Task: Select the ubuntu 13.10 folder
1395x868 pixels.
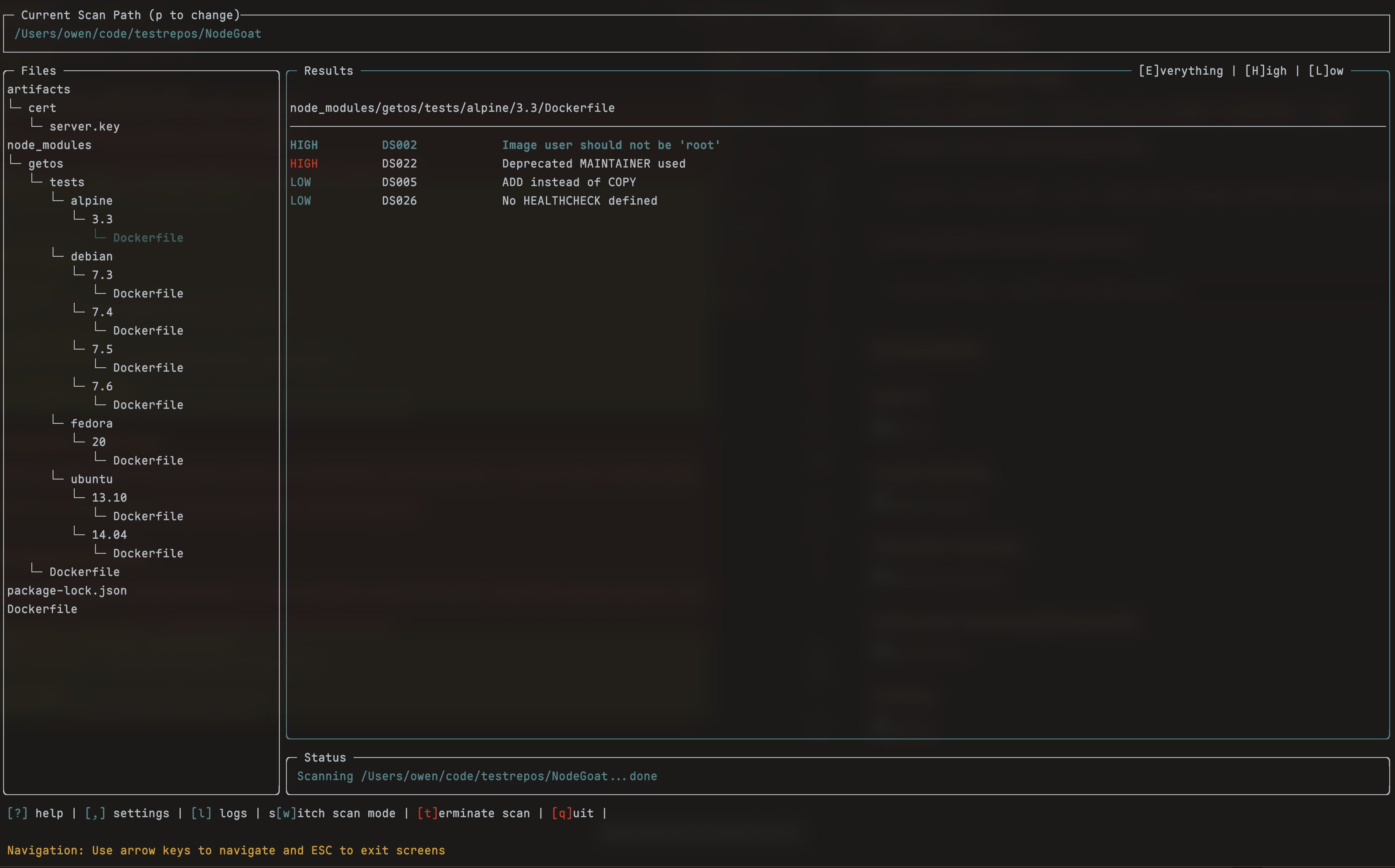Action: [109, 498]
